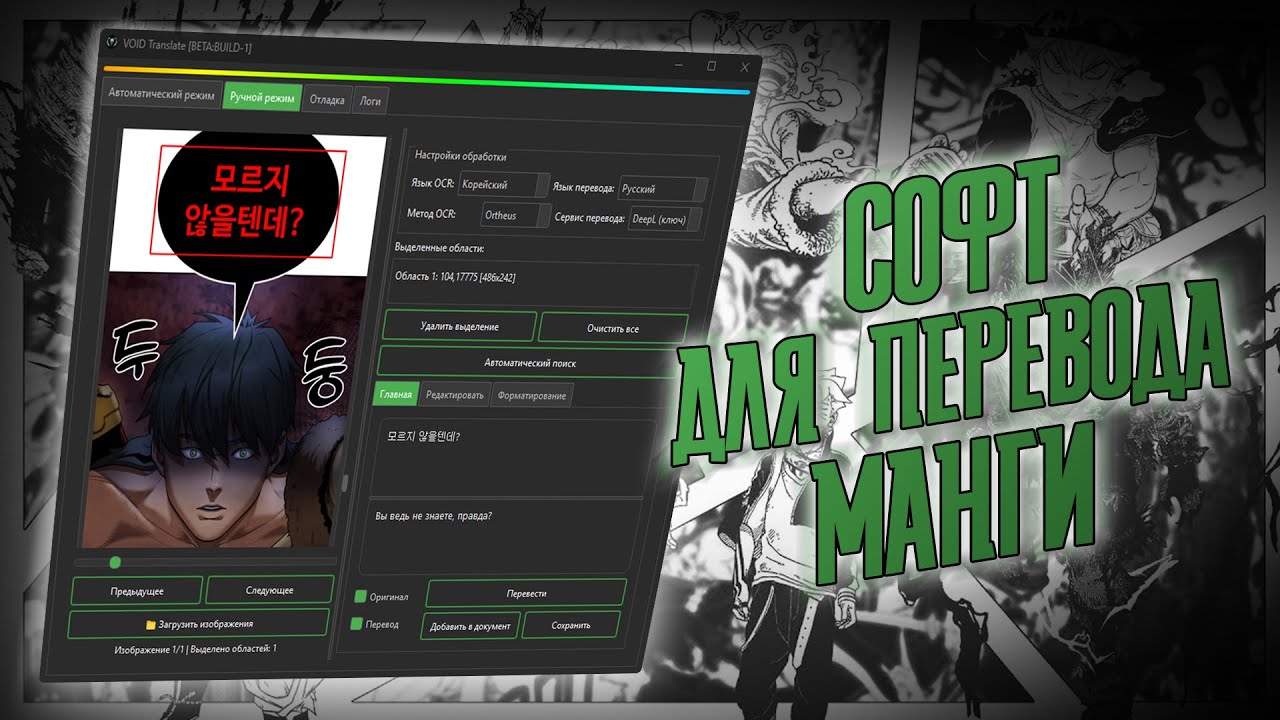Open the Отладка tab

[x=327, y=100]
